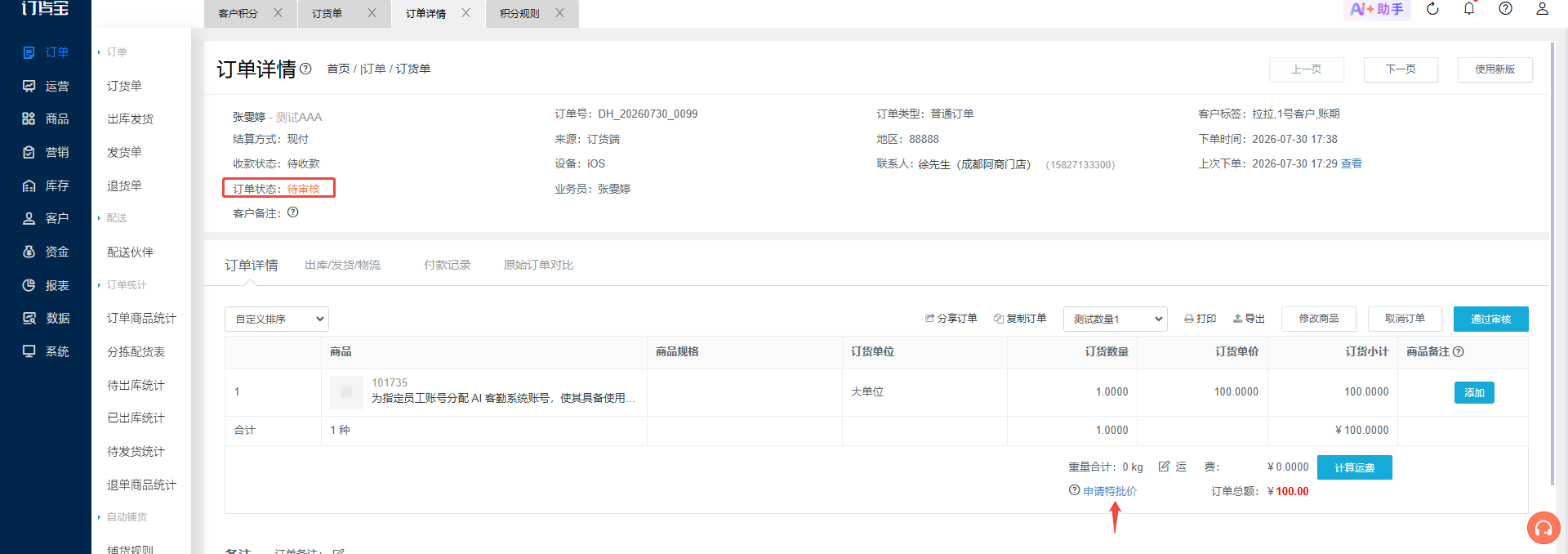Screen dimensions: 1568x554
Task: Click the 下一页 button
Action: point(1401,69)
